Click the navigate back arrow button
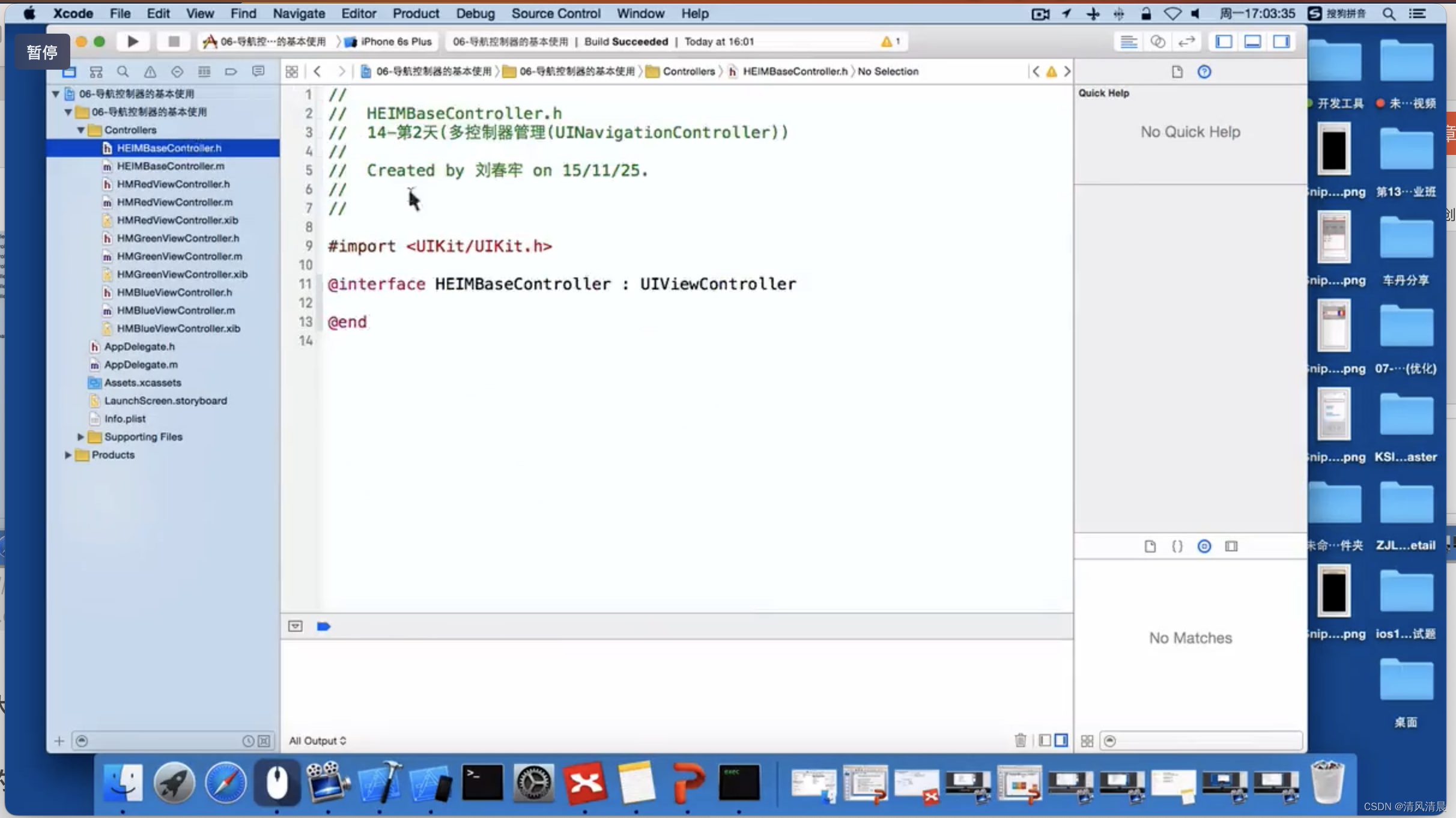The width and height of the screenshot is (1456, 818). click(317, 71)
